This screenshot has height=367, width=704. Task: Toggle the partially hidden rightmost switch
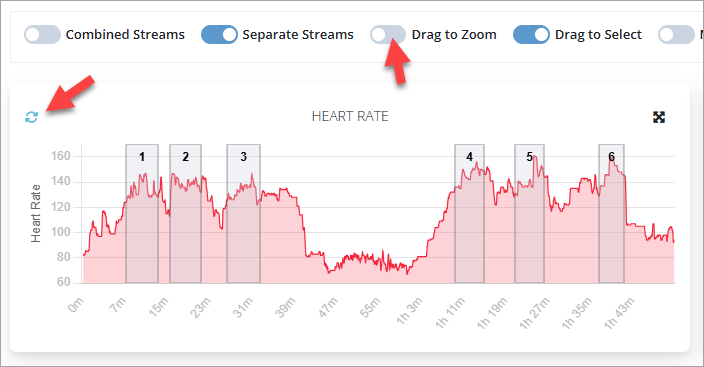point(676,35)
